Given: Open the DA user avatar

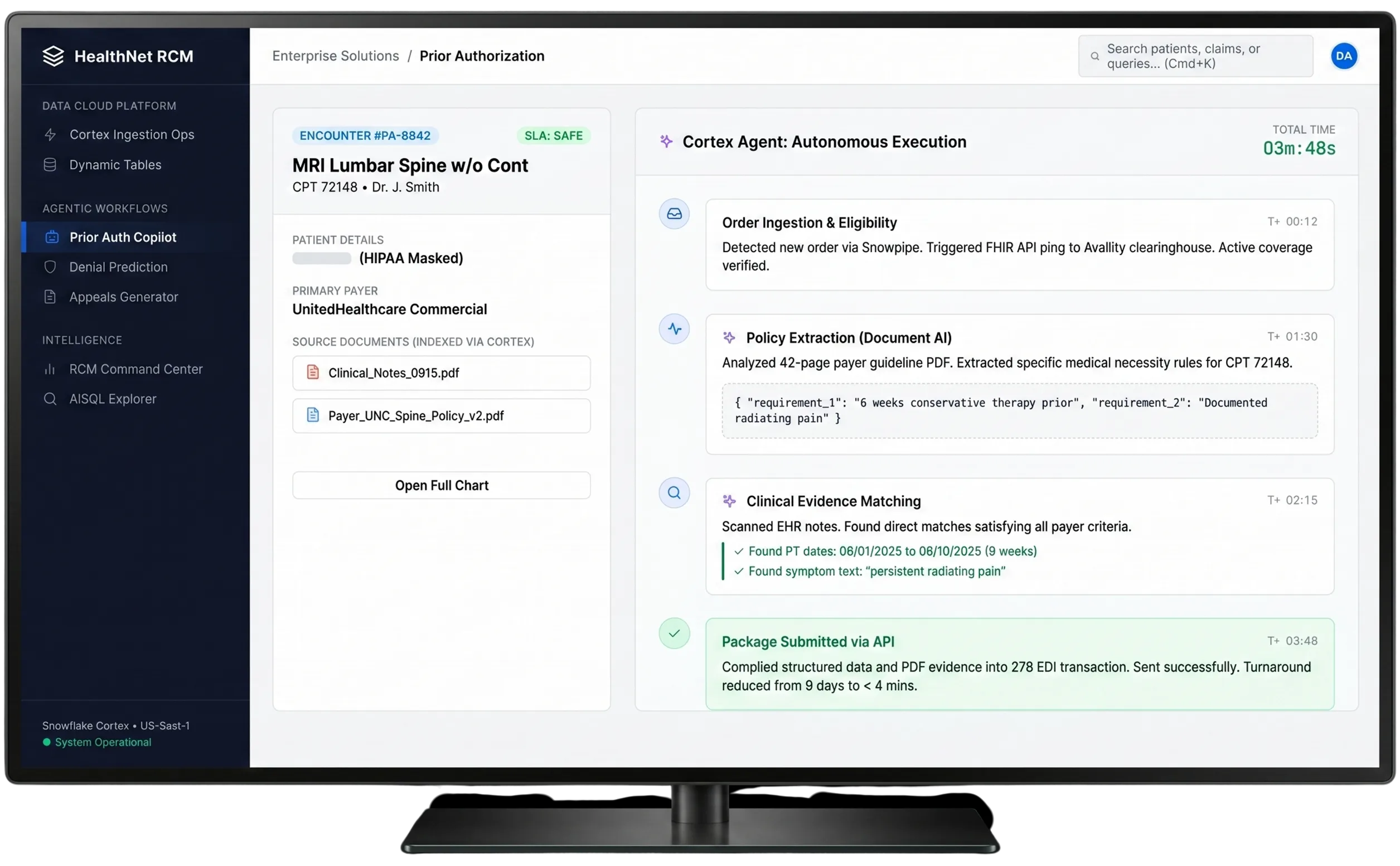Looking at the screenshot, I should (1343, 56).
